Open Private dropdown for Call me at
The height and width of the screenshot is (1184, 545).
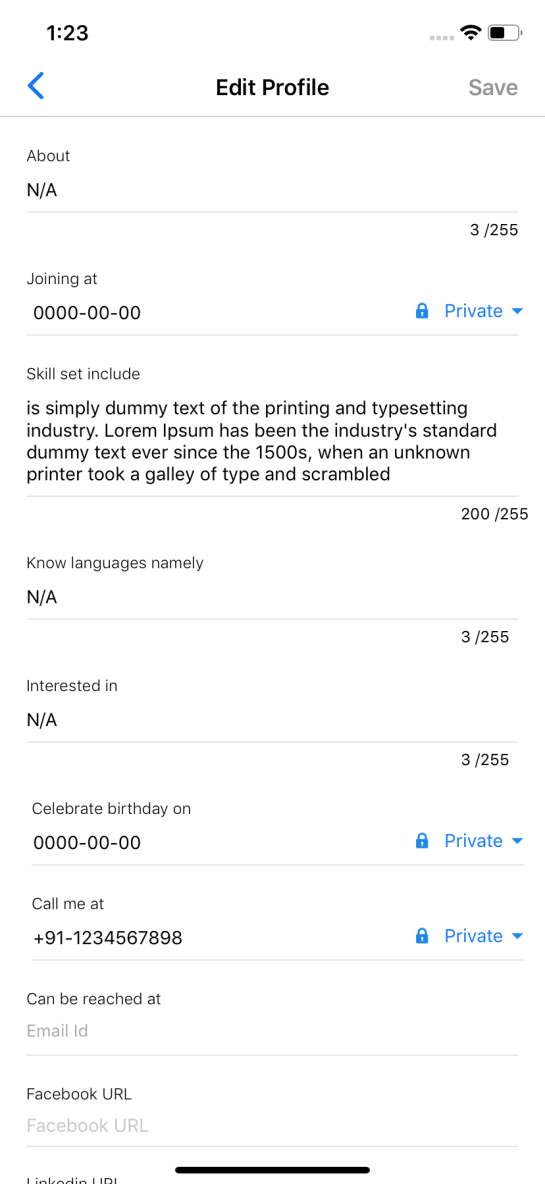484,936
